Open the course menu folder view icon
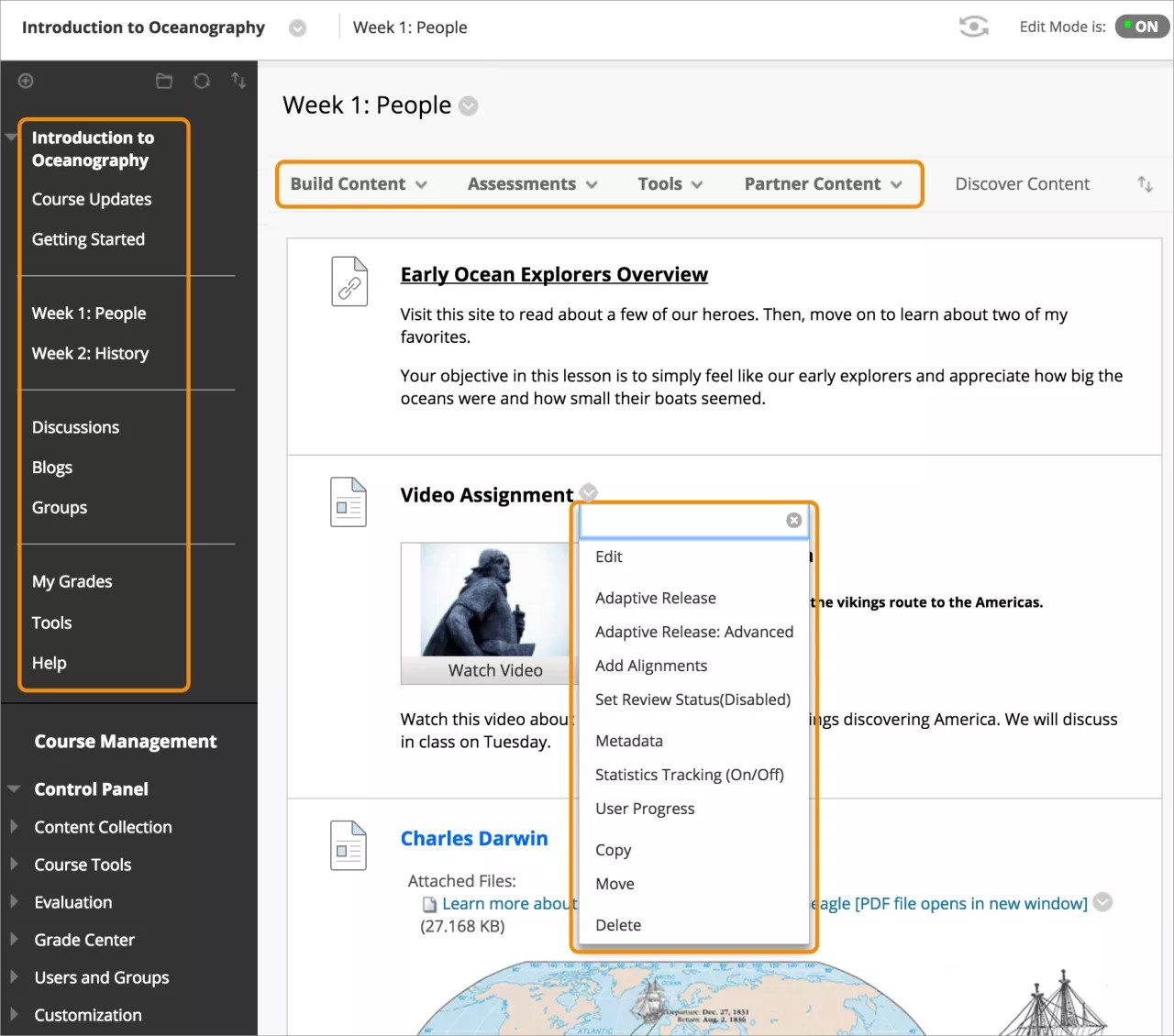The width and height of the screenshot is (1174, 1036). point(164,82)
